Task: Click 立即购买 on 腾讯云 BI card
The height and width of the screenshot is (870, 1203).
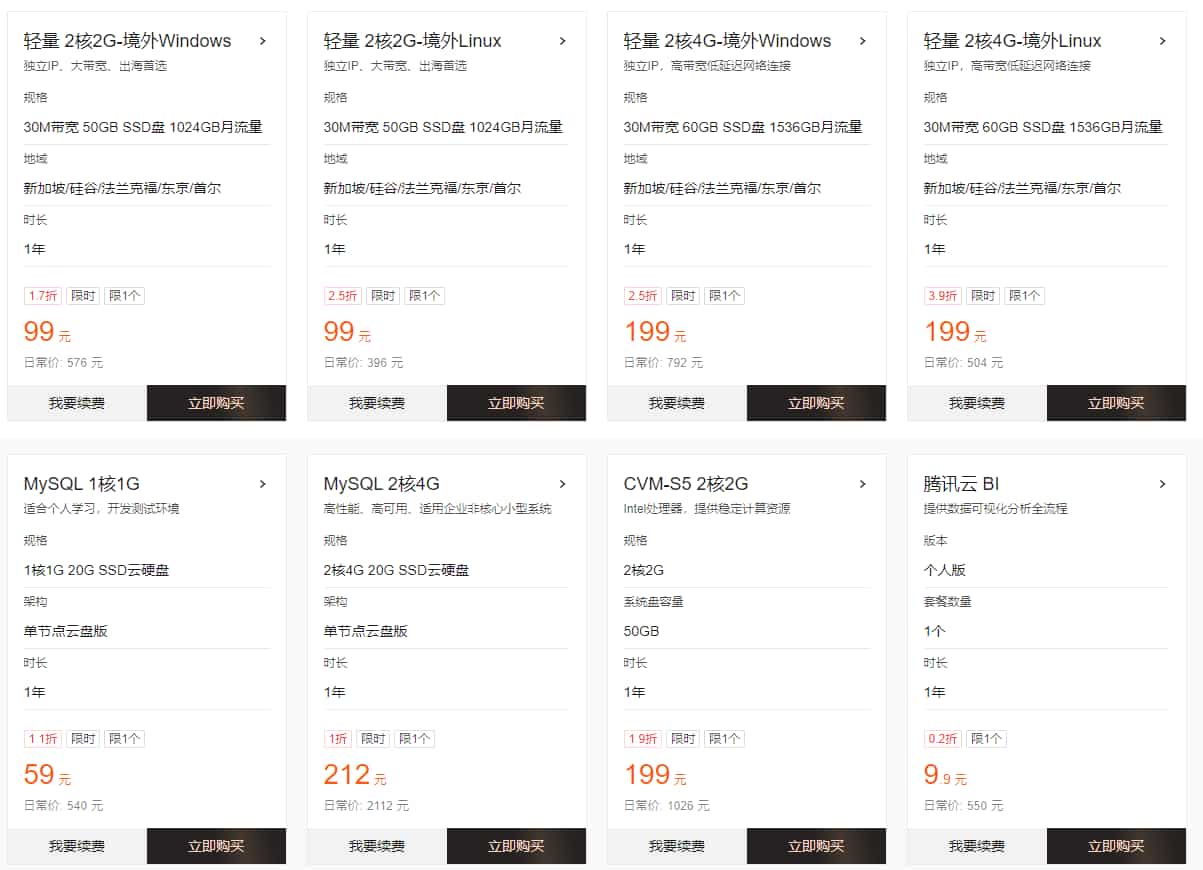Action: tap(1116, 846)
